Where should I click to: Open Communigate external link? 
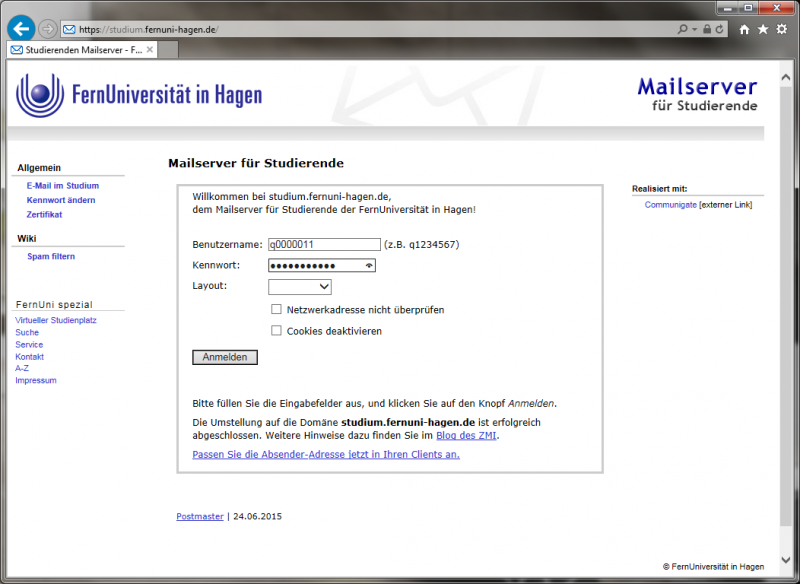[670, 205]
